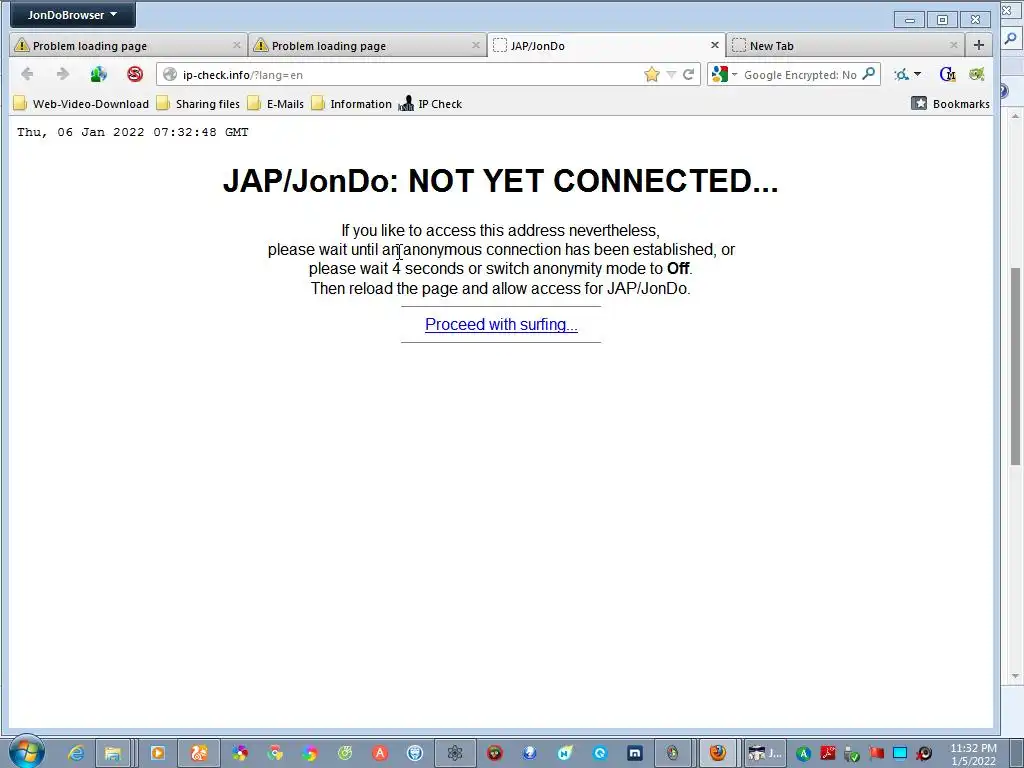Open the taskbar clock showing 11:32 PM
The height and width of the screenshot is (768, 1024).
973,754
